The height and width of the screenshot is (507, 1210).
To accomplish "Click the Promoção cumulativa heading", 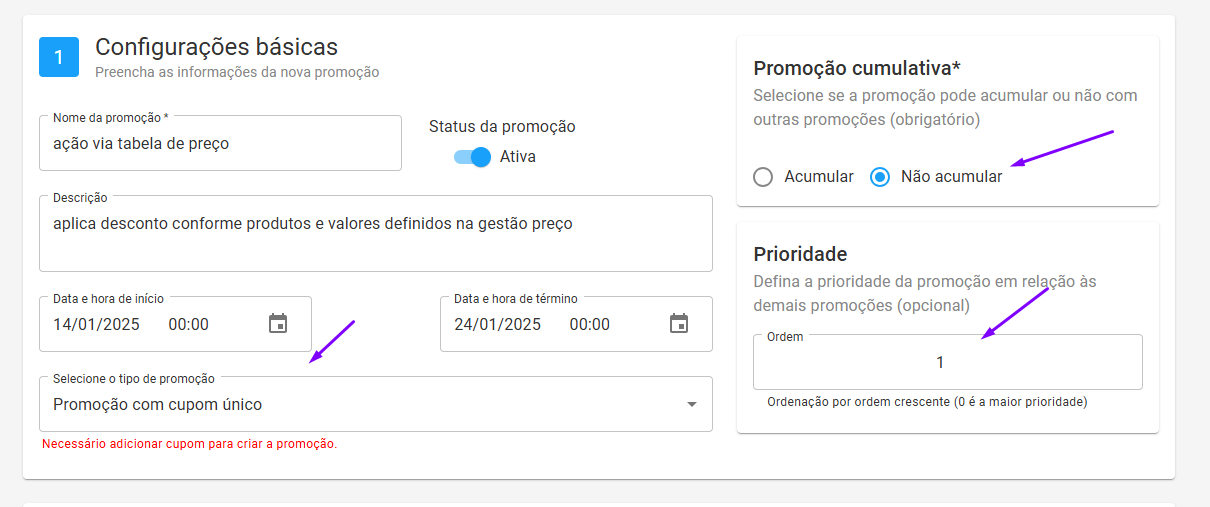I will (857, 68).
